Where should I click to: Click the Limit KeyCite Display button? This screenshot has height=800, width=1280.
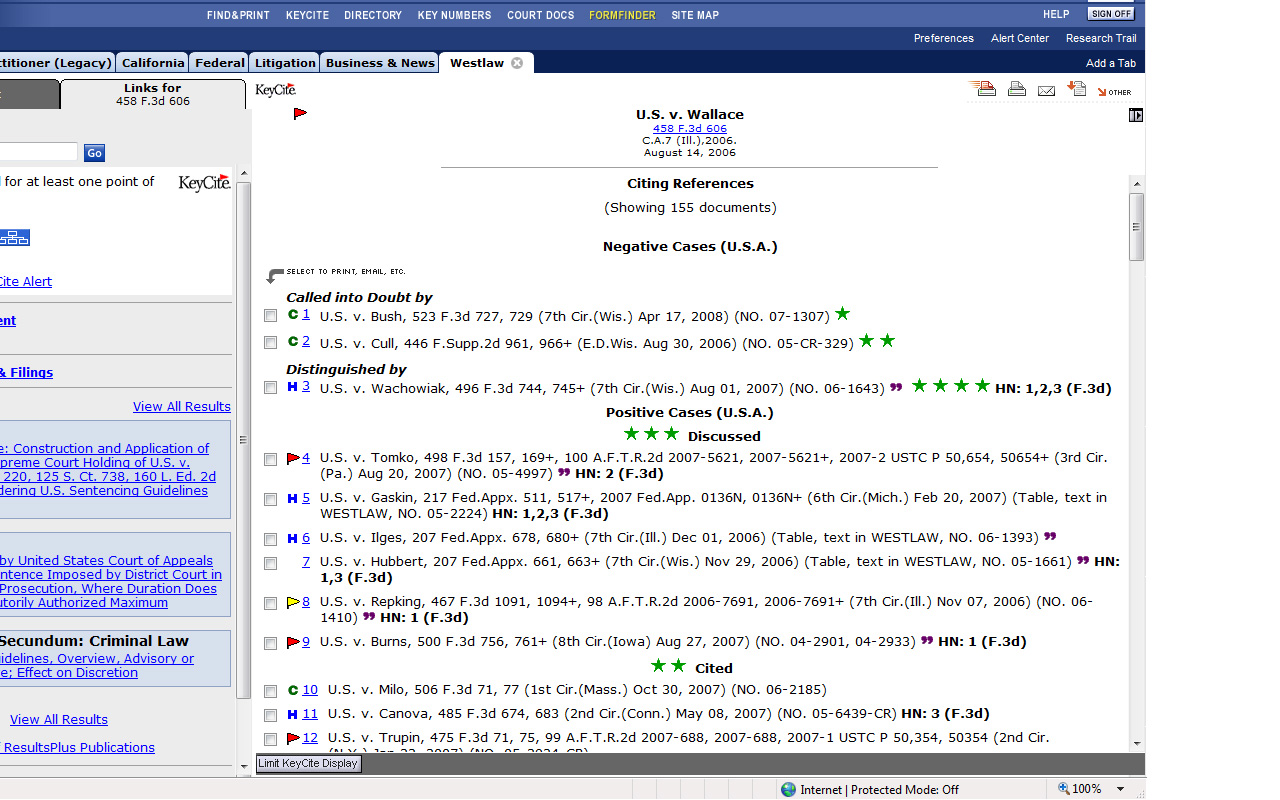(x=308, y=763)
